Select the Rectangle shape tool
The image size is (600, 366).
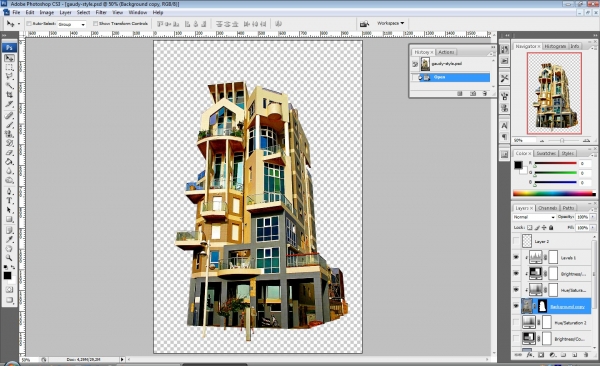9,219
